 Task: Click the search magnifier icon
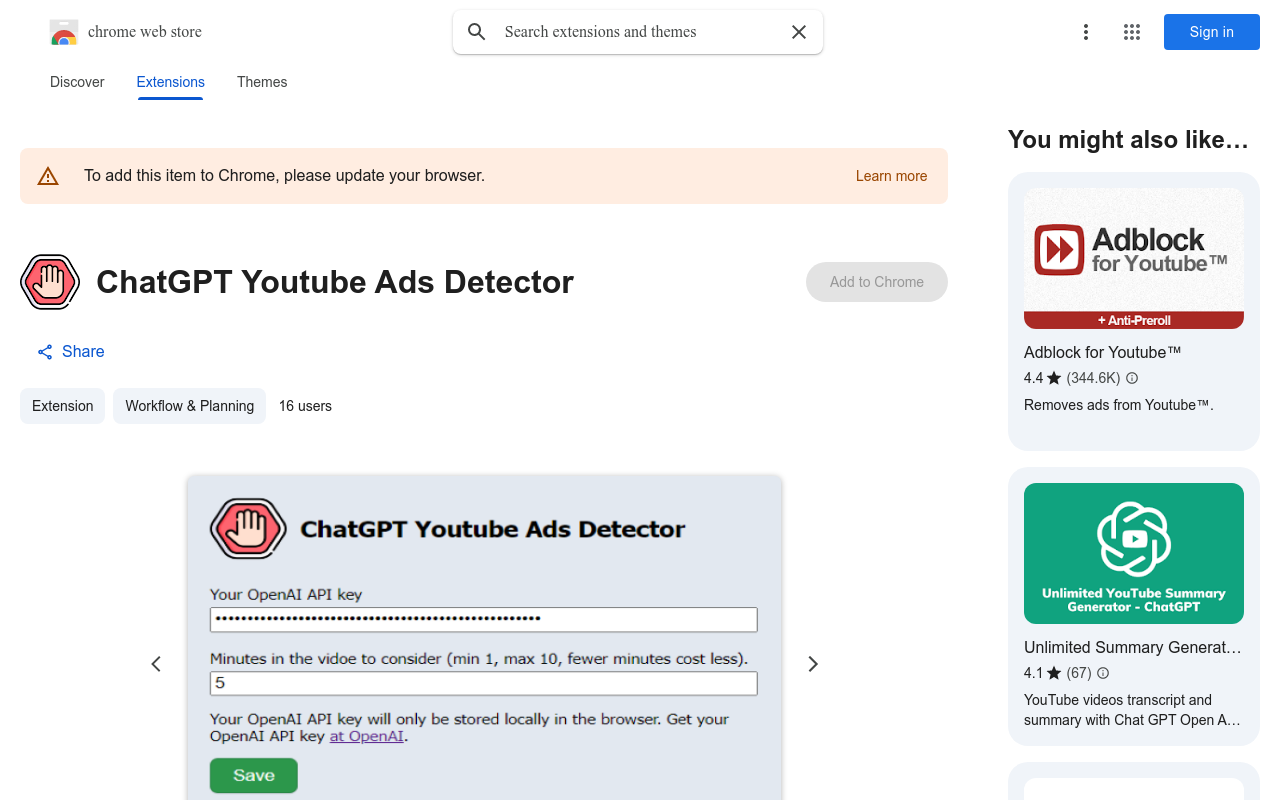pos(477,32)
